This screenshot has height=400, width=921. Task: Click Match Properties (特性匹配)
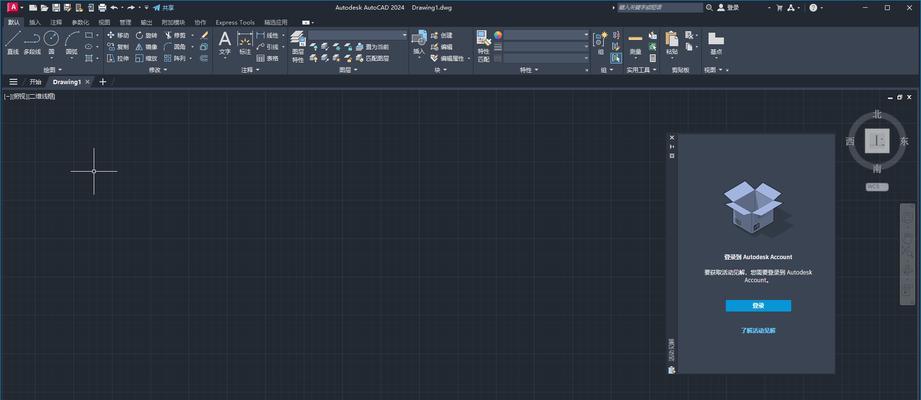[483, 47]
